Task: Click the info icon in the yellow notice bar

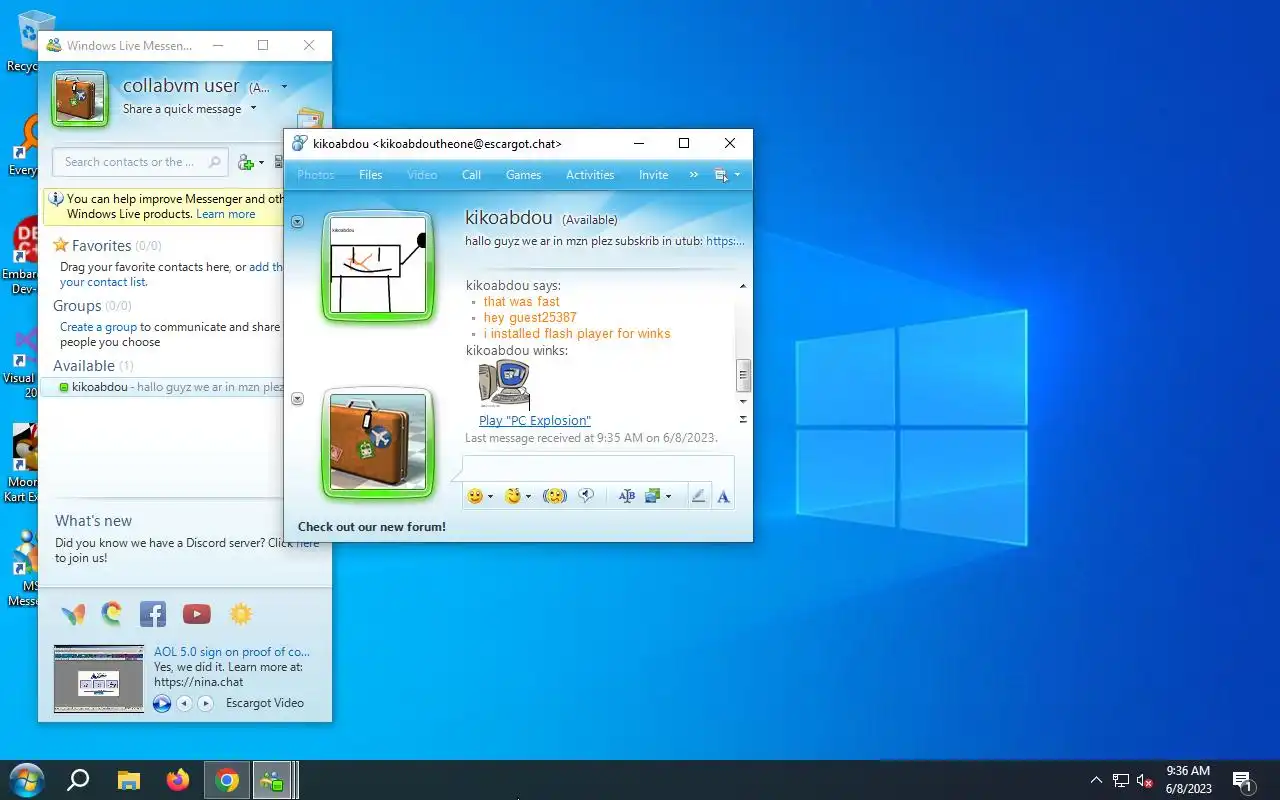Action: pyautogui.click(x=56, y=199)
